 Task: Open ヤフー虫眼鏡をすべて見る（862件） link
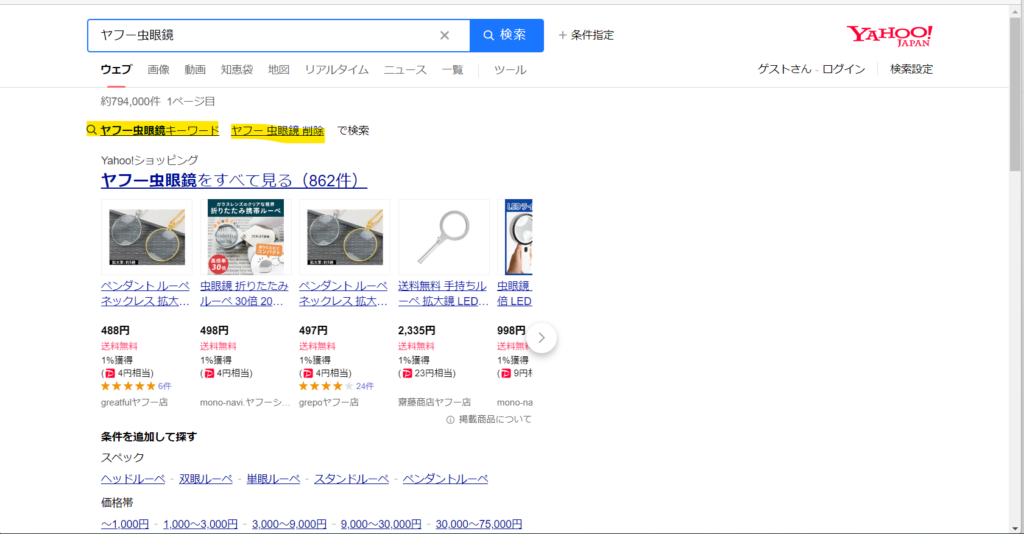234,180
